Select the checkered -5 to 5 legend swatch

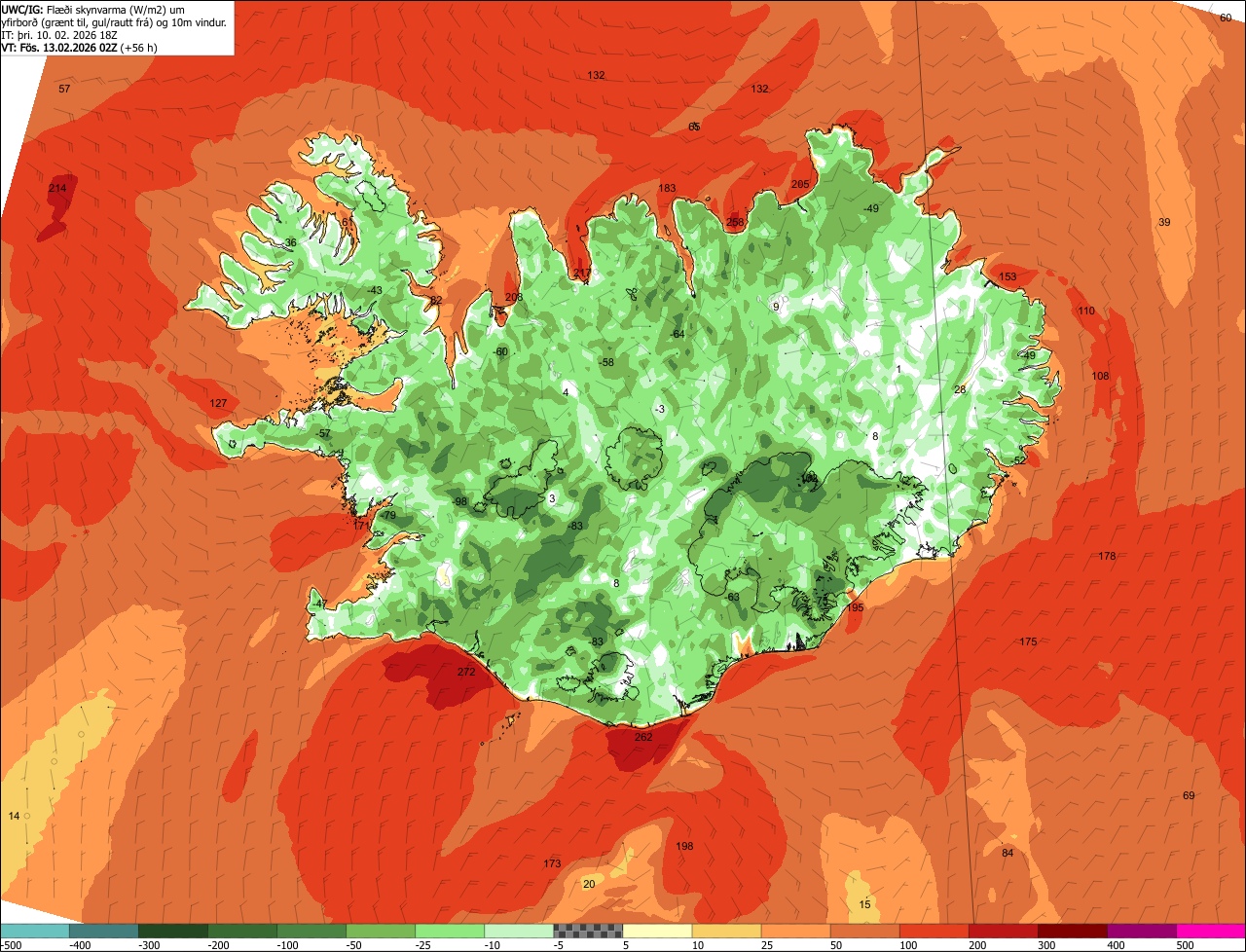pos(588,931)
